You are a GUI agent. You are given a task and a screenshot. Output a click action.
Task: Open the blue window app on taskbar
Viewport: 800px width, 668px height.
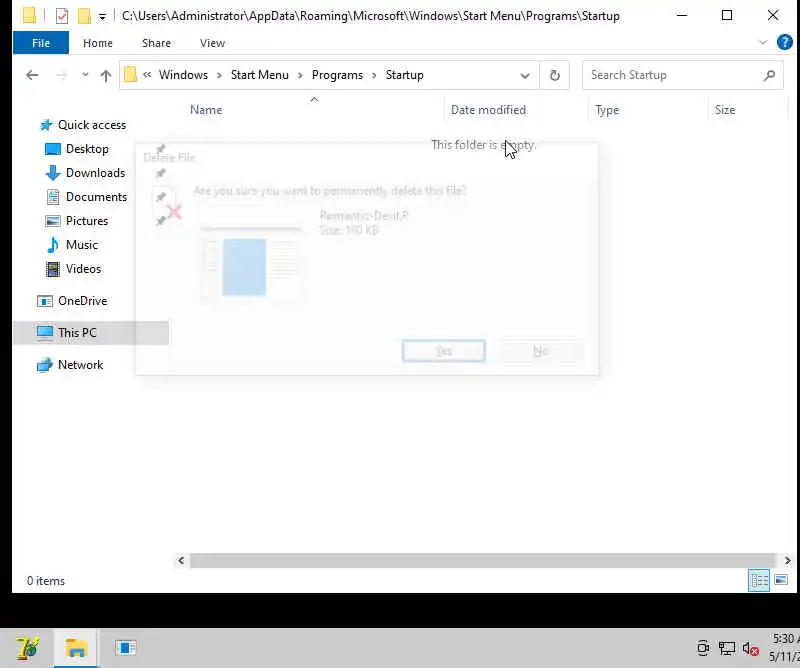point(126,648)
